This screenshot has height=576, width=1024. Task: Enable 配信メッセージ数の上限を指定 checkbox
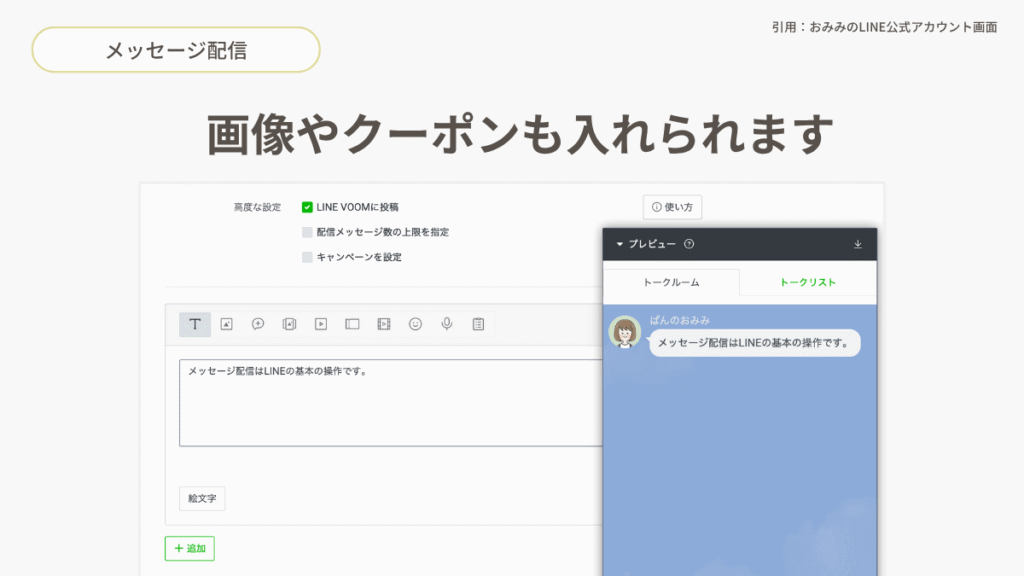(x=308, y=232)
